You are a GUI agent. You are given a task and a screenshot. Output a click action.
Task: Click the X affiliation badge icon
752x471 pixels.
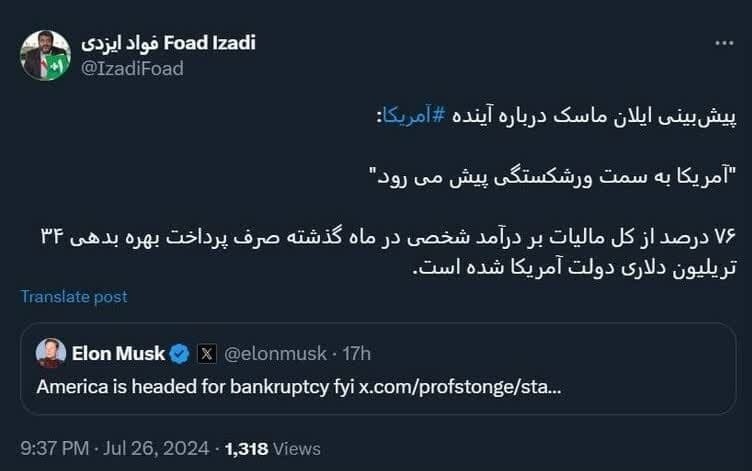coord(207,353)
